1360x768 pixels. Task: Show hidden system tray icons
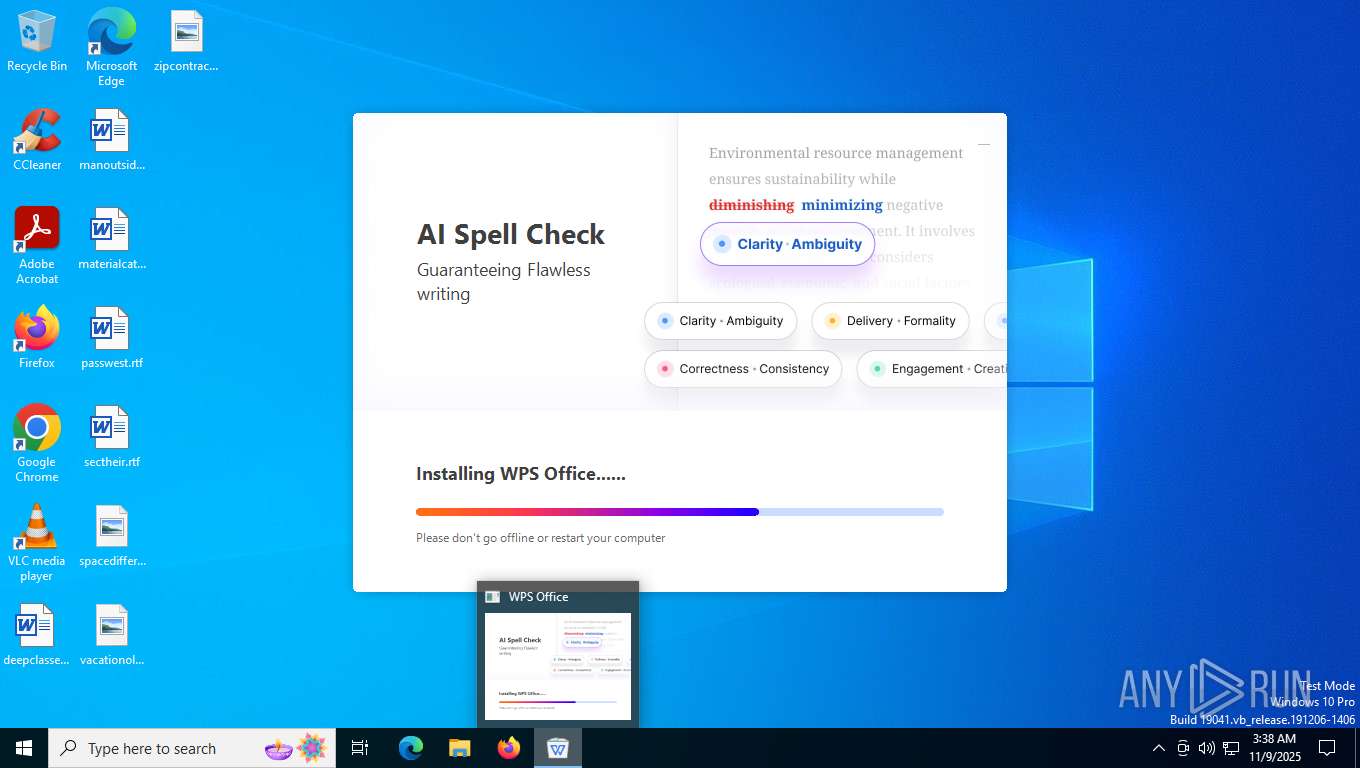(1159, 748)
